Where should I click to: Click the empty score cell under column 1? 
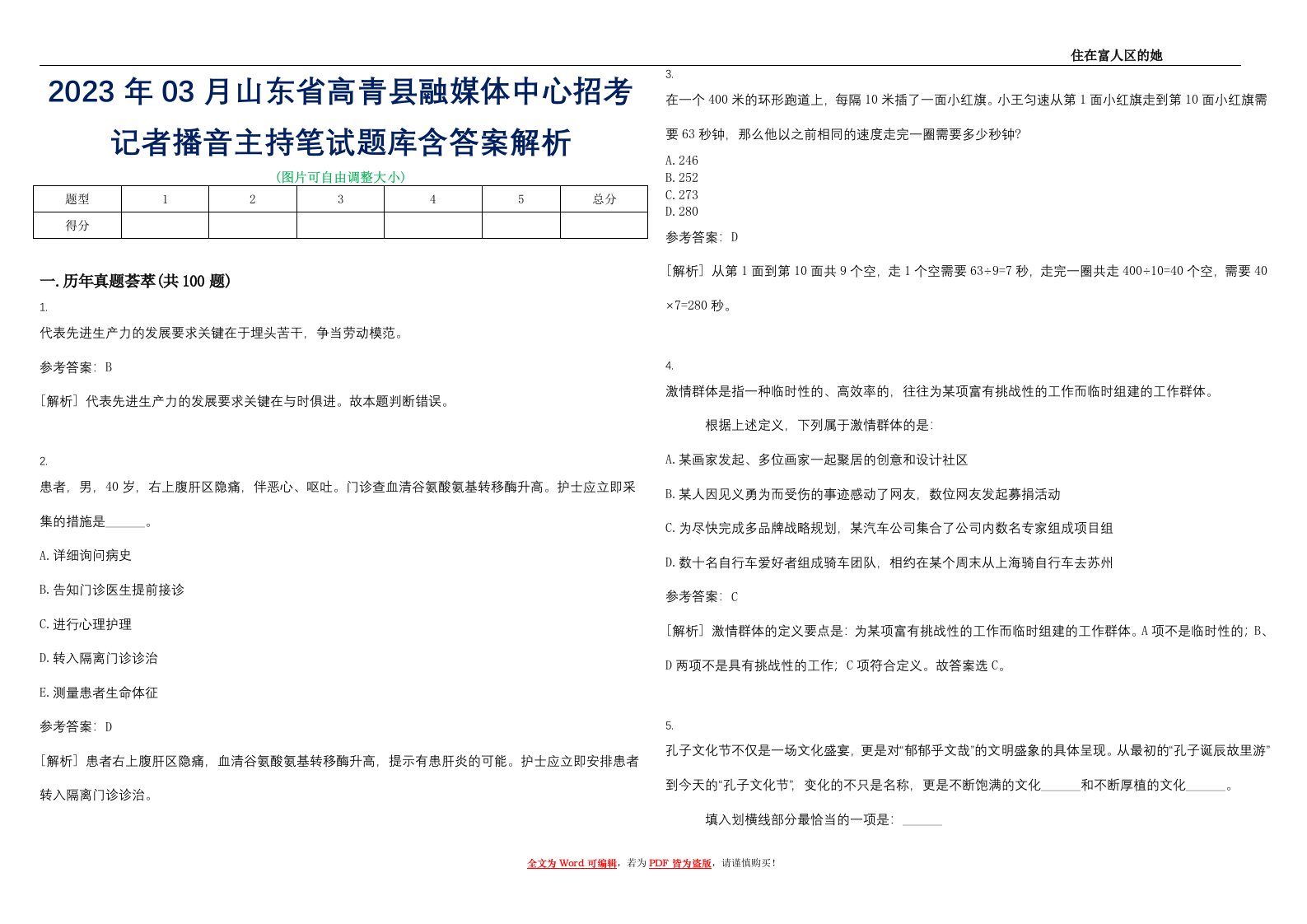click(165, 226)
